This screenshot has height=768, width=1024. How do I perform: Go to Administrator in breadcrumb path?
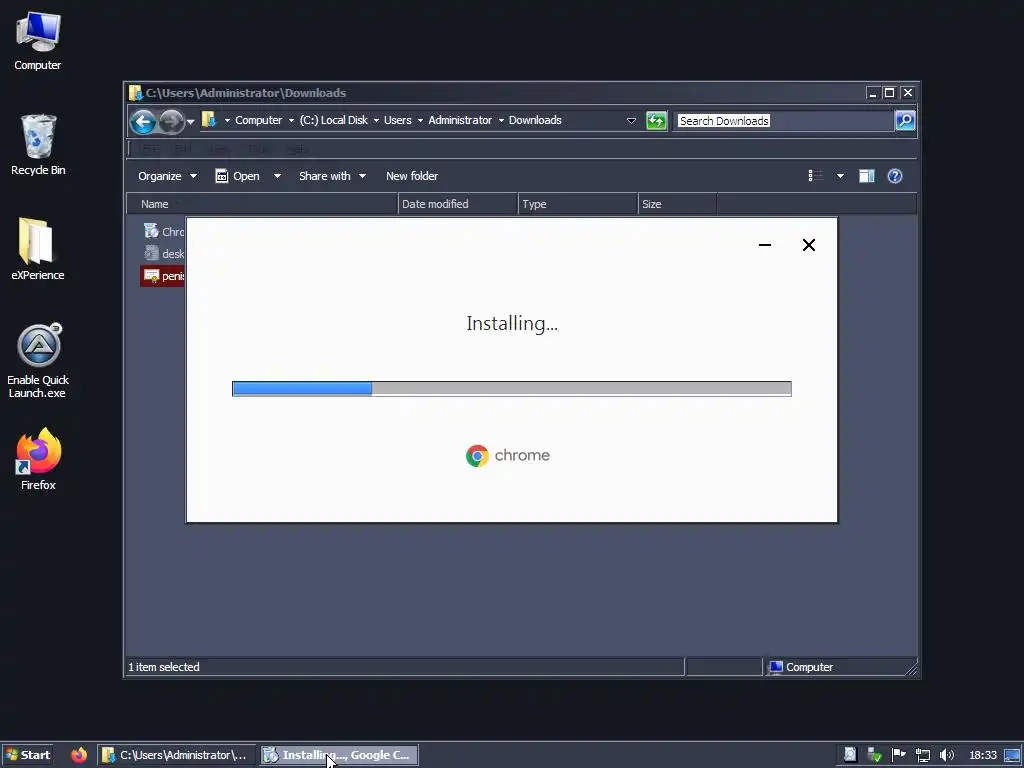(460, 120)
